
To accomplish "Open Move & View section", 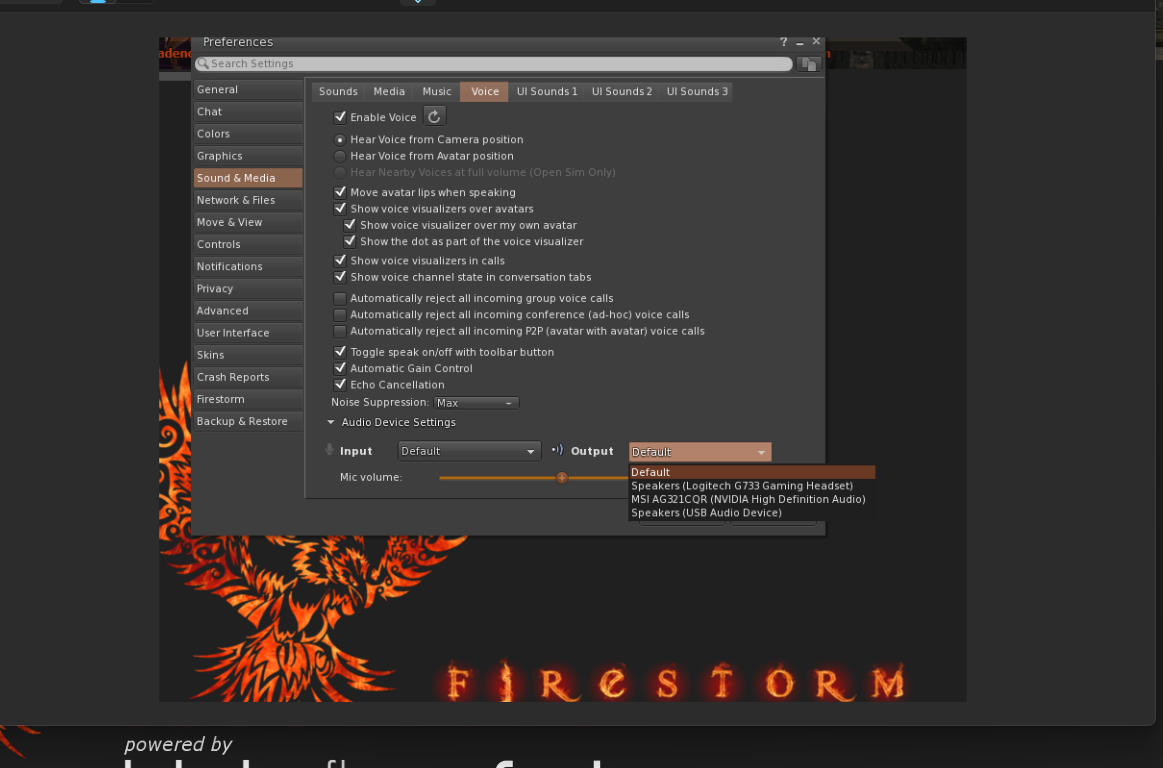I will coord(248,222).
